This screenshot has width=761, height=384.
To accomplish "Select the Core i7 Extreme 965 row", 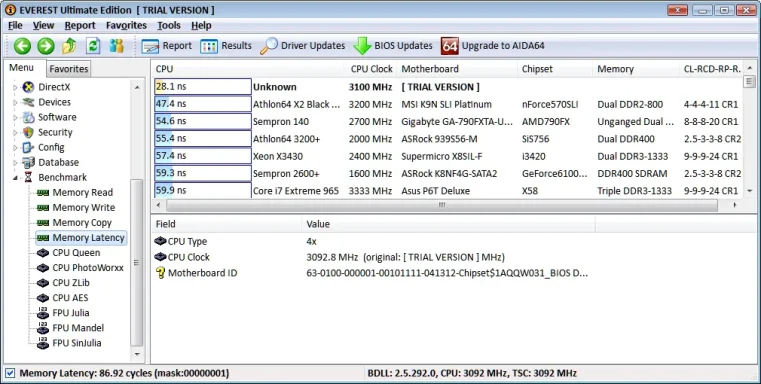I will [x=448, y=191].
